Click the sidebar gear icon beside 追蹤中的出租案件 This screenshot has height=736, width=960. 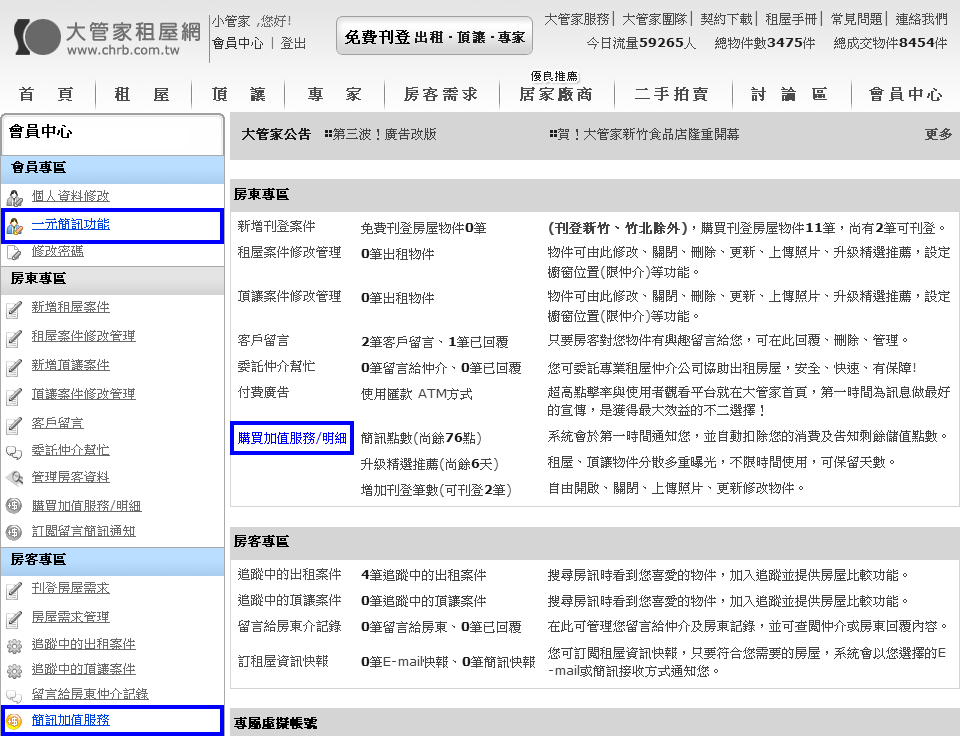click(x=15, y=645)
